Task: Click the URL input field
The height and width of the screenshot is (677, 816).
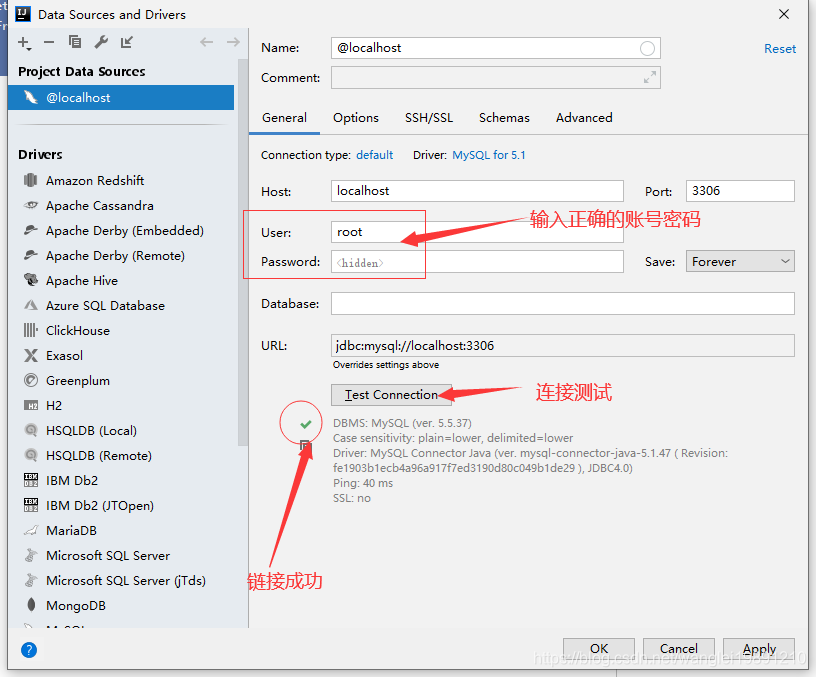Action: [x=563, y=346]
